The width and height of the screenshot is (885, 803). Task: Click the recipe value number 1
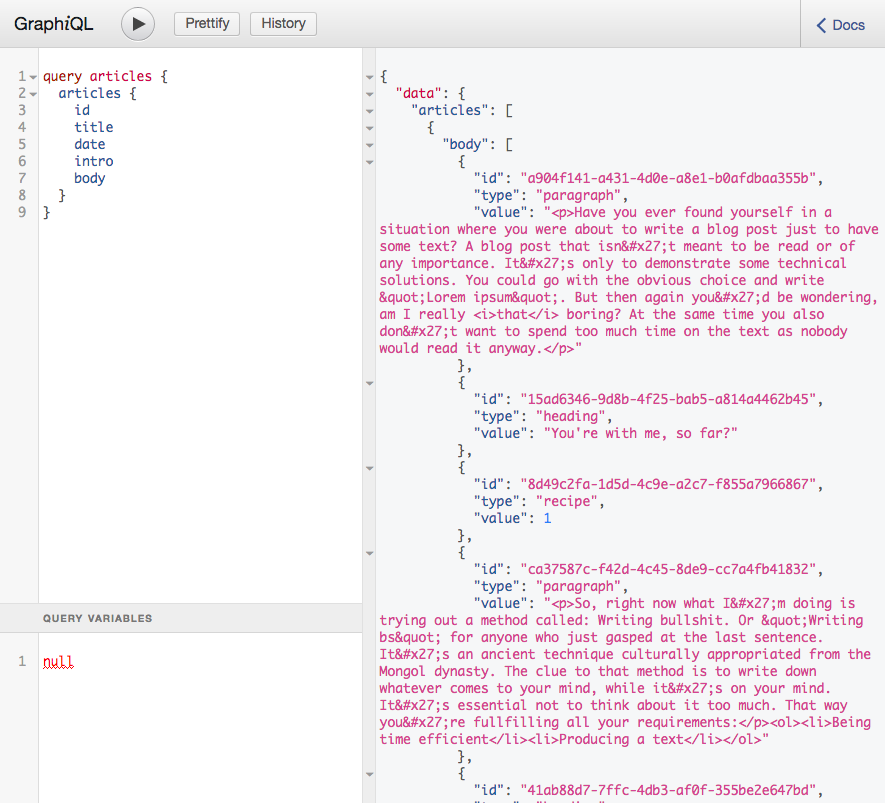pos(547,518)
